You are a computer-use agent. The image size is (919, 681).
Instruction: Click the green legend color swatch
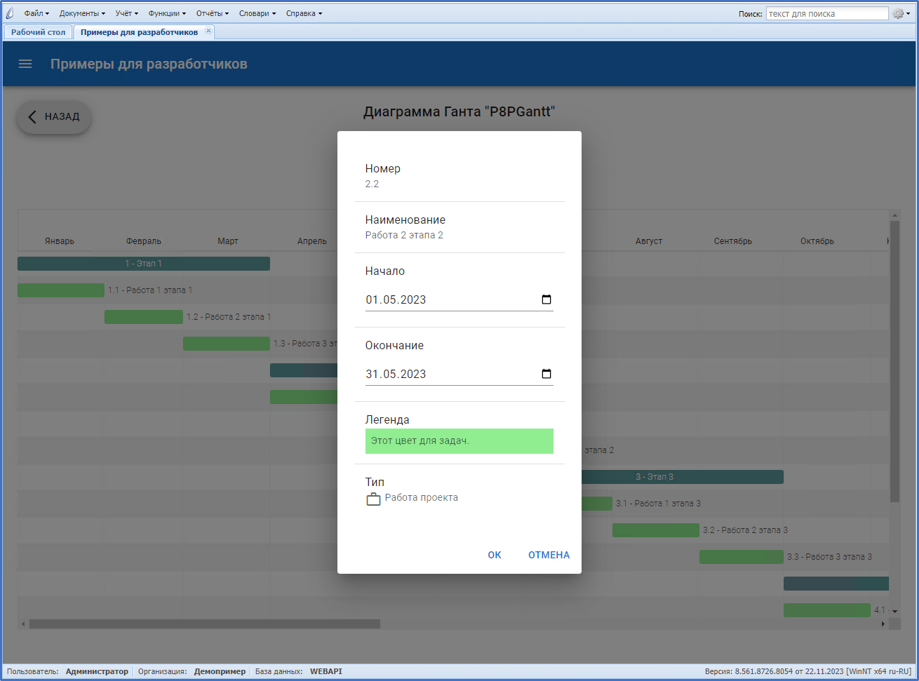pyautogui.click(x=459, y=441)
